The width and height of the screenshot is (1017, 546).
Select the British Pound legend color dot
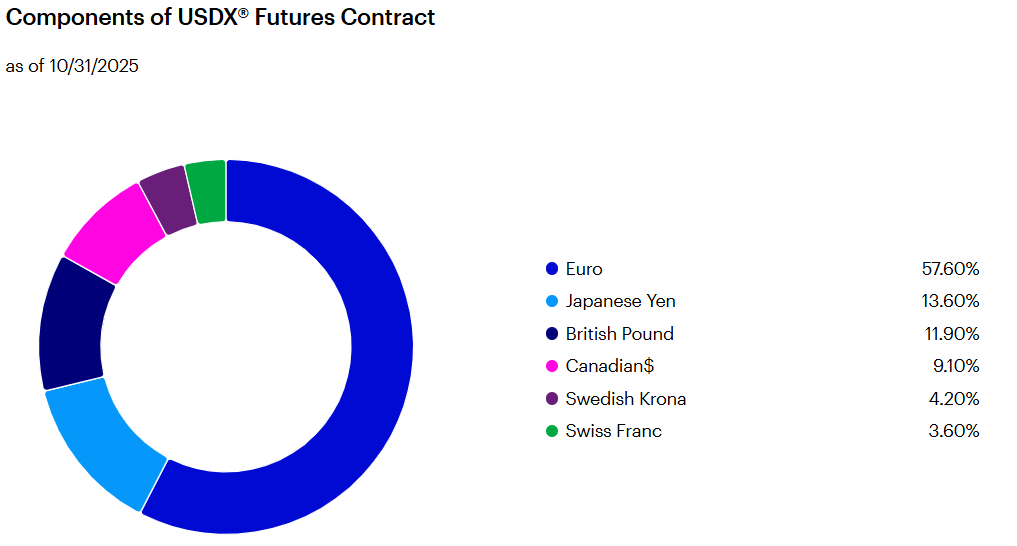pos(551,334)
